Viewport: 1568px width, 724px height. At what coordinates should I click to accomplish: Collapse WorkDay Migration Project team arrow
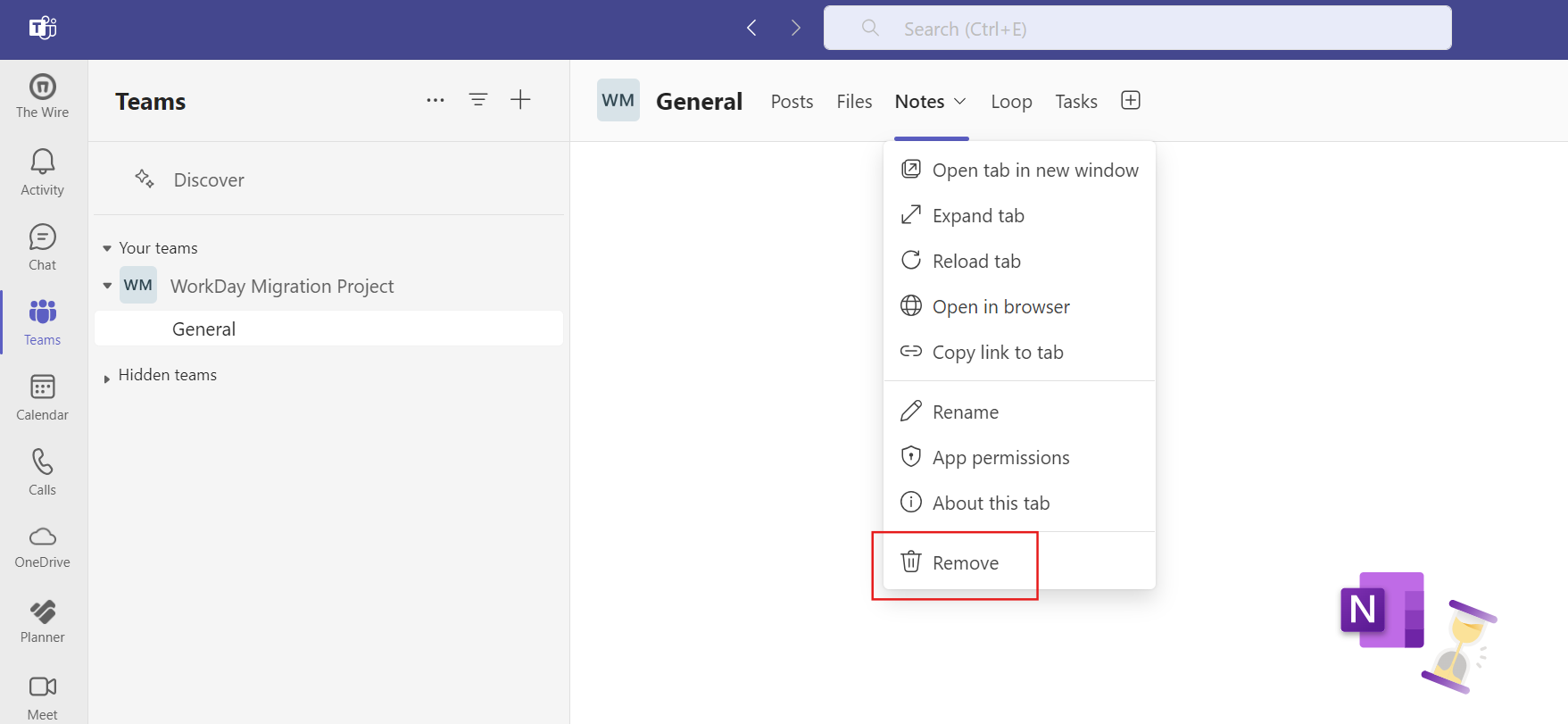click(x=107, y=286)
